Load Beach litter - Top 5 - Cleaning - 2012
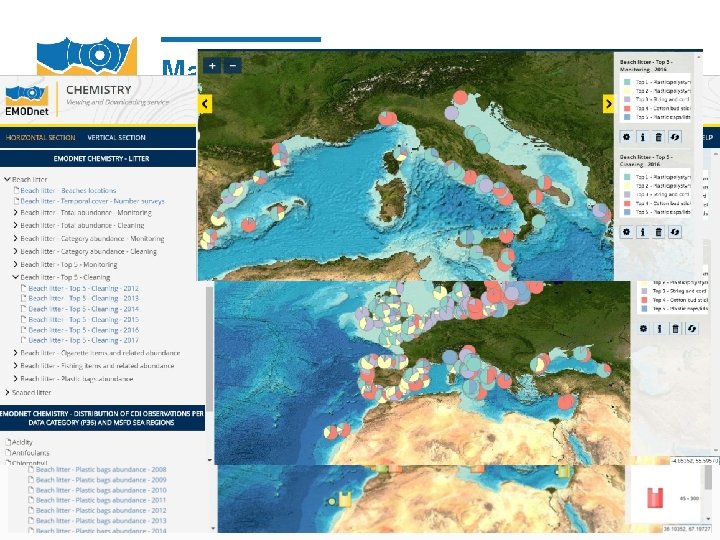 [84, 288]
